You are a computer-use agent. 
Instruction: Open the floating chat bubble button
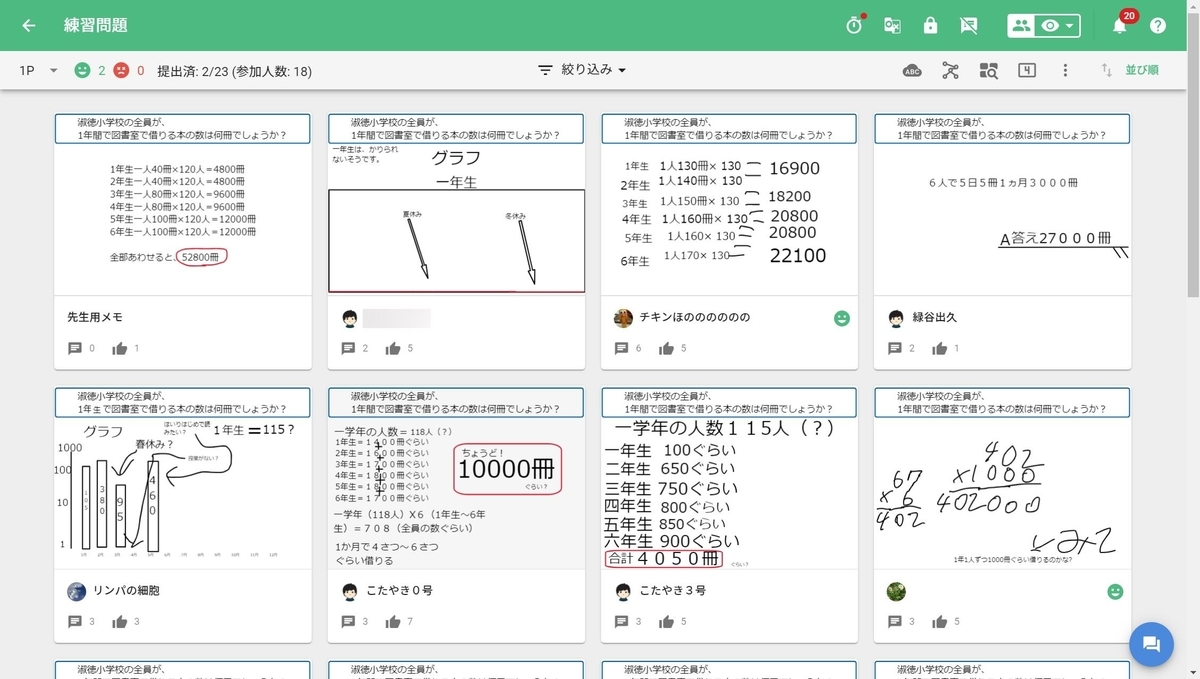tap(1151, 645)
